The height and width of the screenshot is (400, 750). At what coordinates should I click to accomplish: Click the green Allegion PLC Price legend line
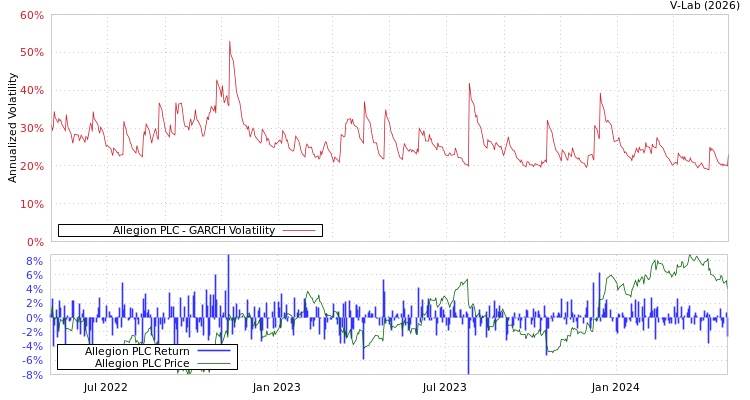[214, 363]
